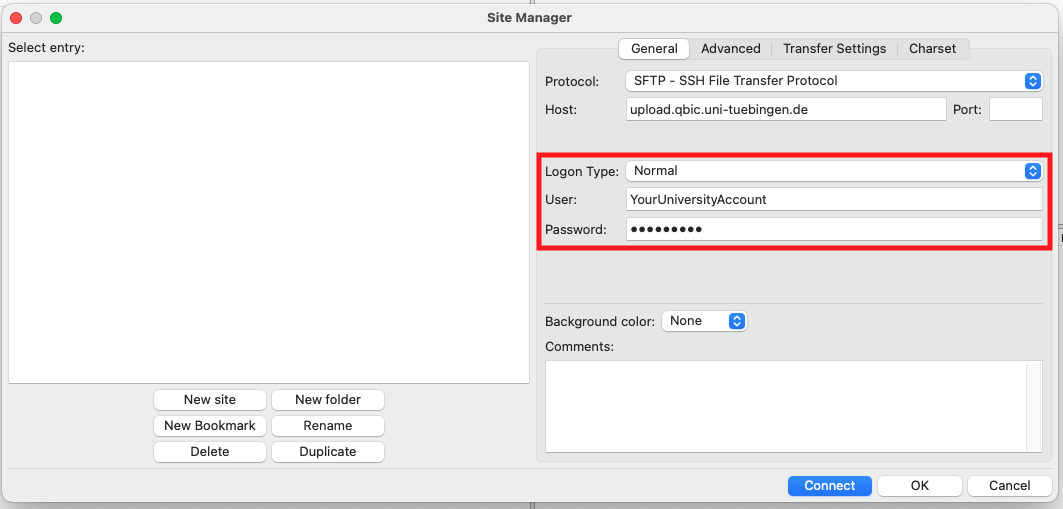
Task: Open the Background color dropdown
Action: point(704,321)
